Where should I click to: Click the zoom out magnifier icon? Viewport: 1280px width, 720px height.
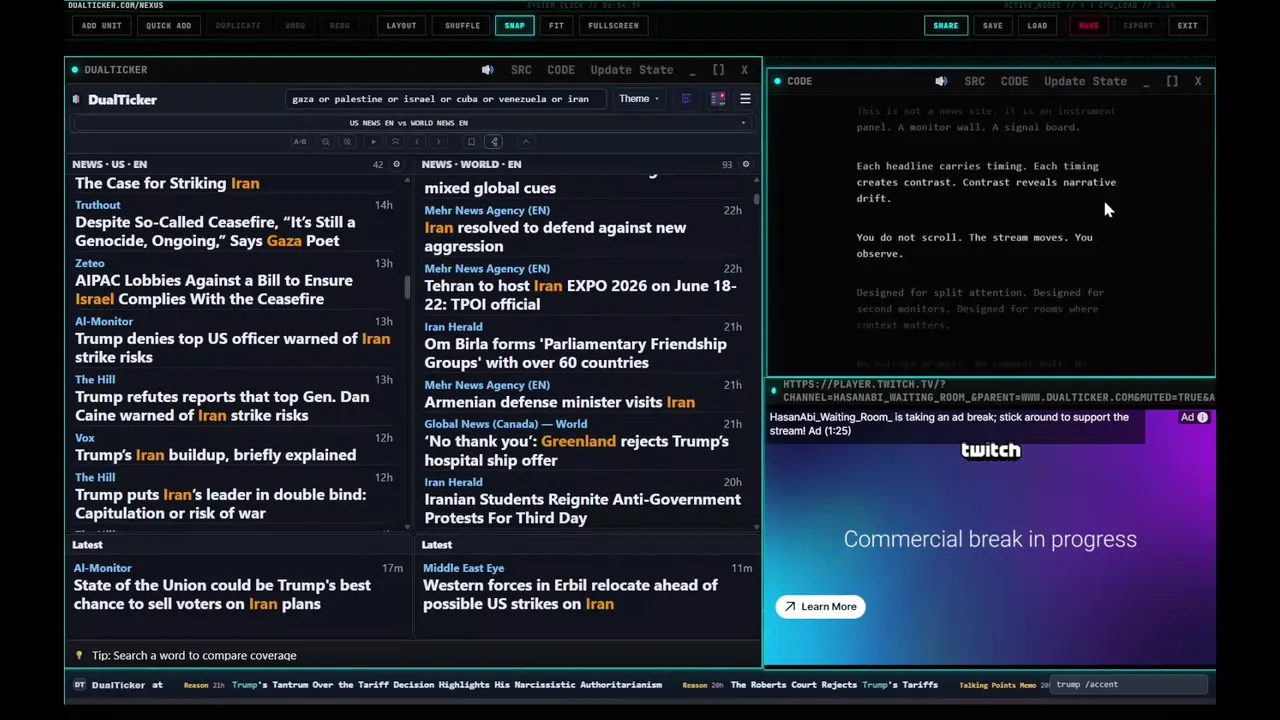click(326, 142)
